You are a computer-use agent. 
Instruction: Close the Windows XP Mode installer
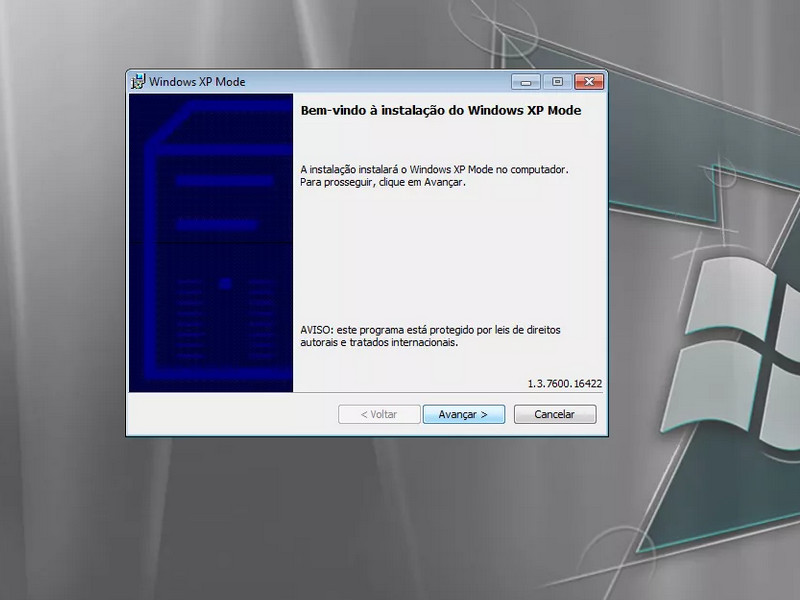point(589,82)
